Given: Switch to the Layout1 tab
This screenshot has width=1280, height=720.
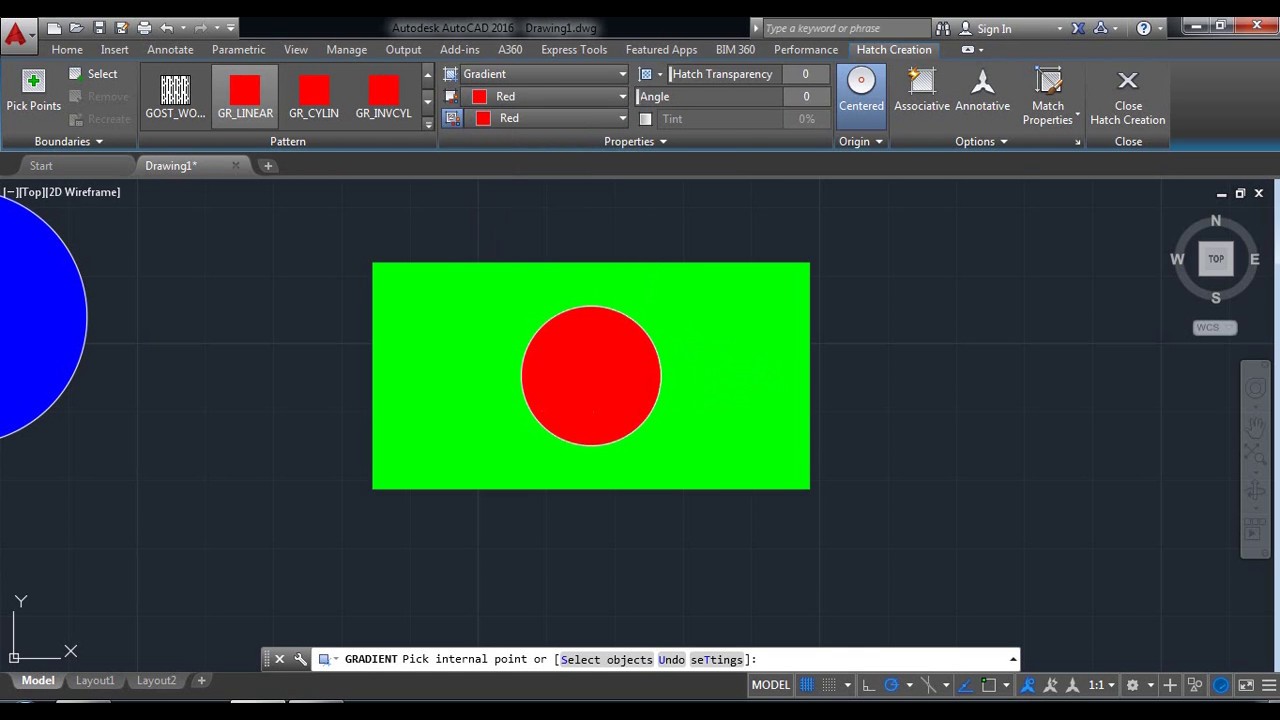Looking at the screenshot, I should (95, 681).
